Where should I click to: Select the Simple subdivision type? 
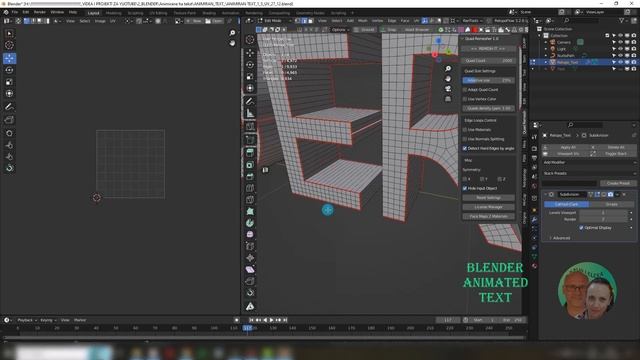(x=611, y=204)
